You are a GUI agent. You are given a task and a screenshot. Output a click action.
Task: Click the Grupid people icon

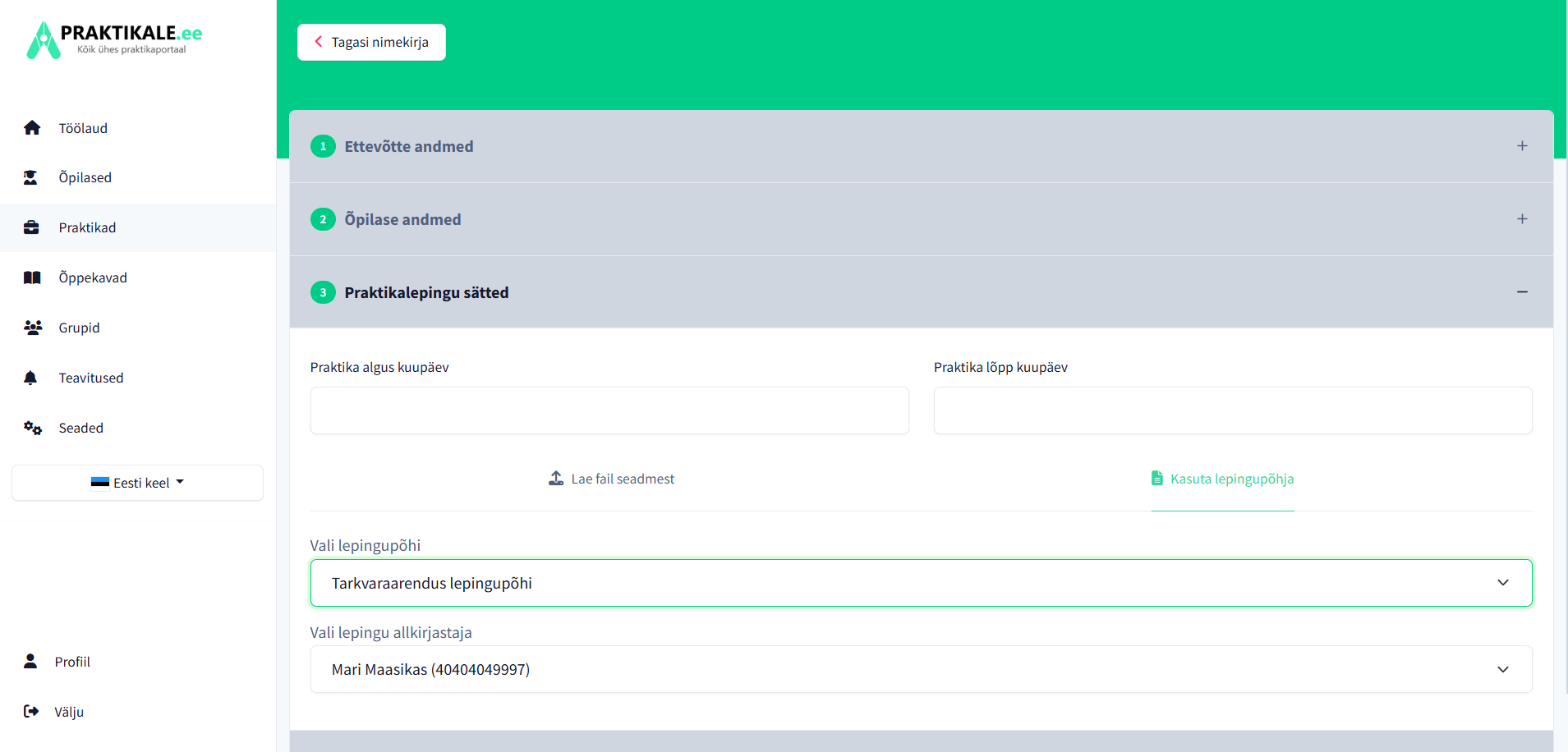[x=33, y=328]
